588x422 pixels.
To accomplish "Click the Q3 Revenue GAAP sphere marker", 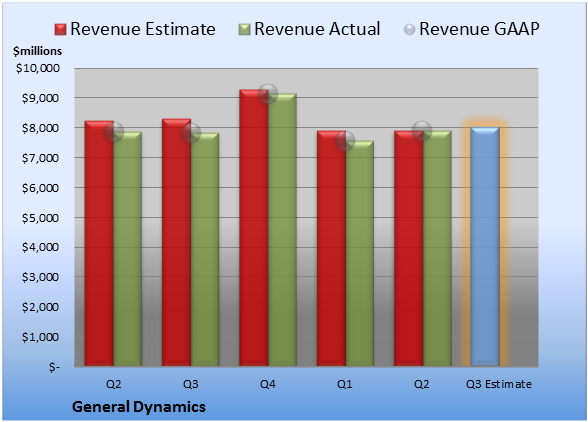I will (191, 133).
